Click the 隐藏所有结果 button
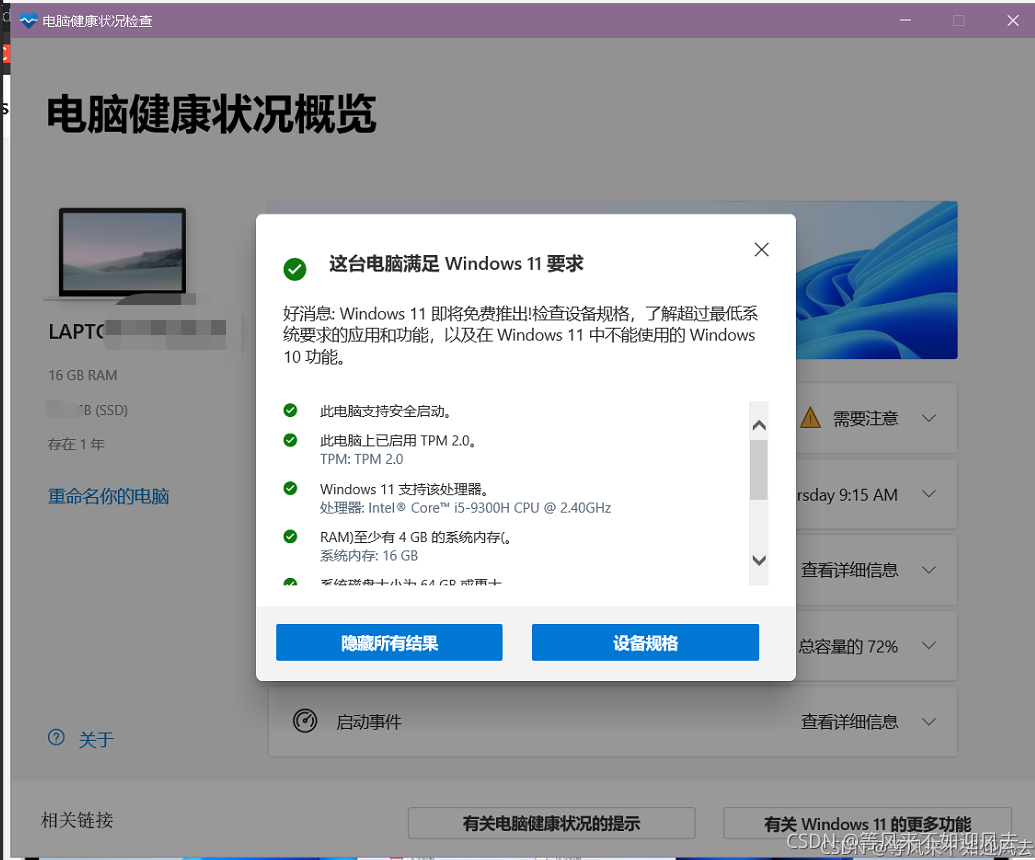1035x860 pixels. click(x=389, y=643)
